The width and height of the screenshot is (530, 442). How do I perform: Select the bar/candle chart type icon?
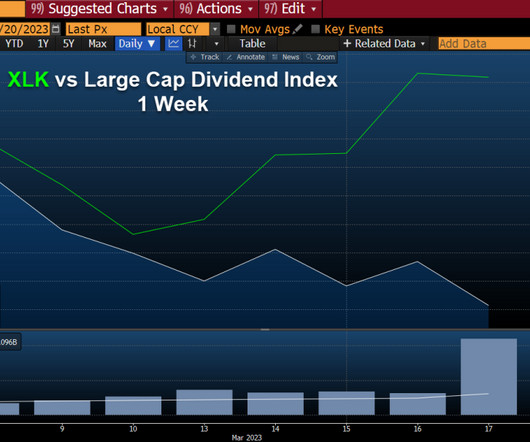click(192, 44)
